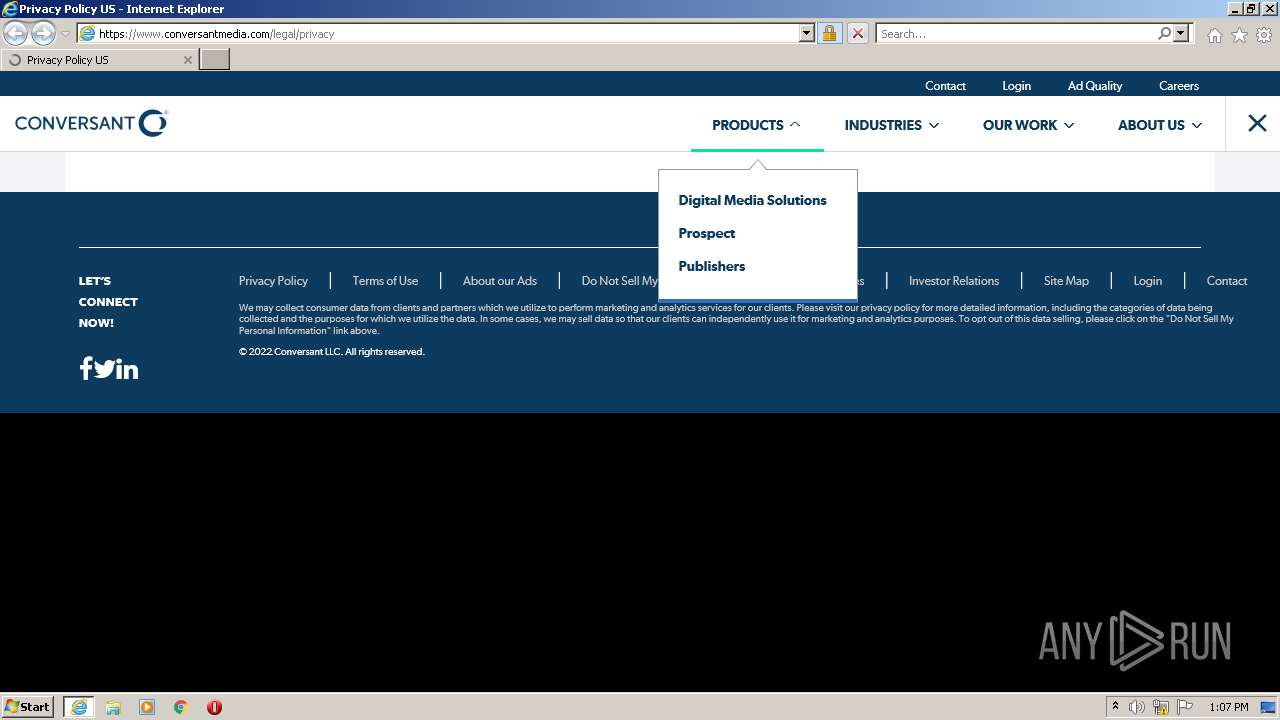Close the site navigation with the X icon
The height and width of the screenshot is (720, 1280).
pos(1257,123)
